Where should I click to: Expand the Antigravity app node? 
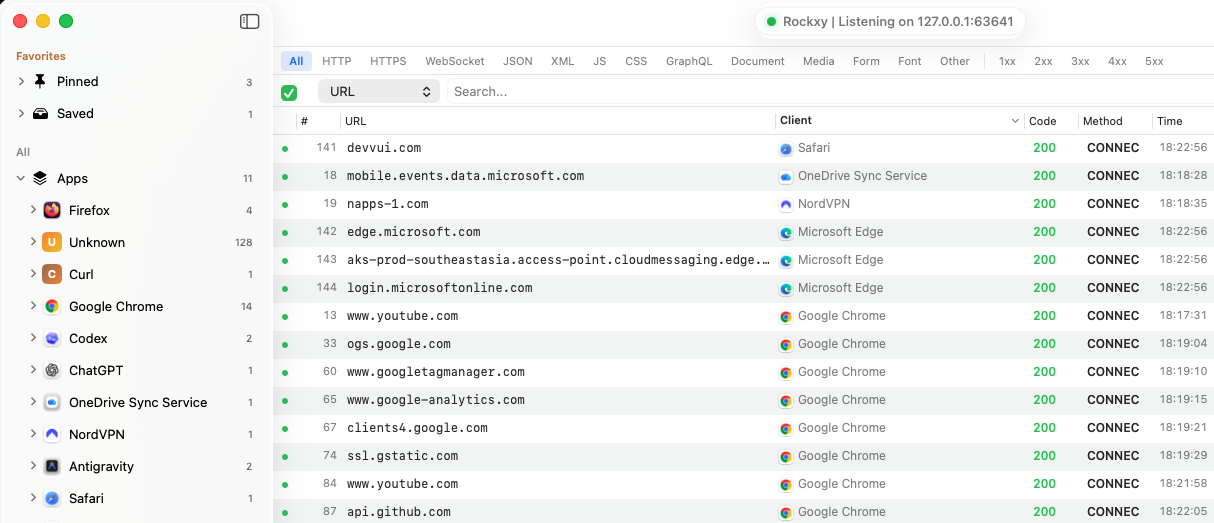coord(33,466)
